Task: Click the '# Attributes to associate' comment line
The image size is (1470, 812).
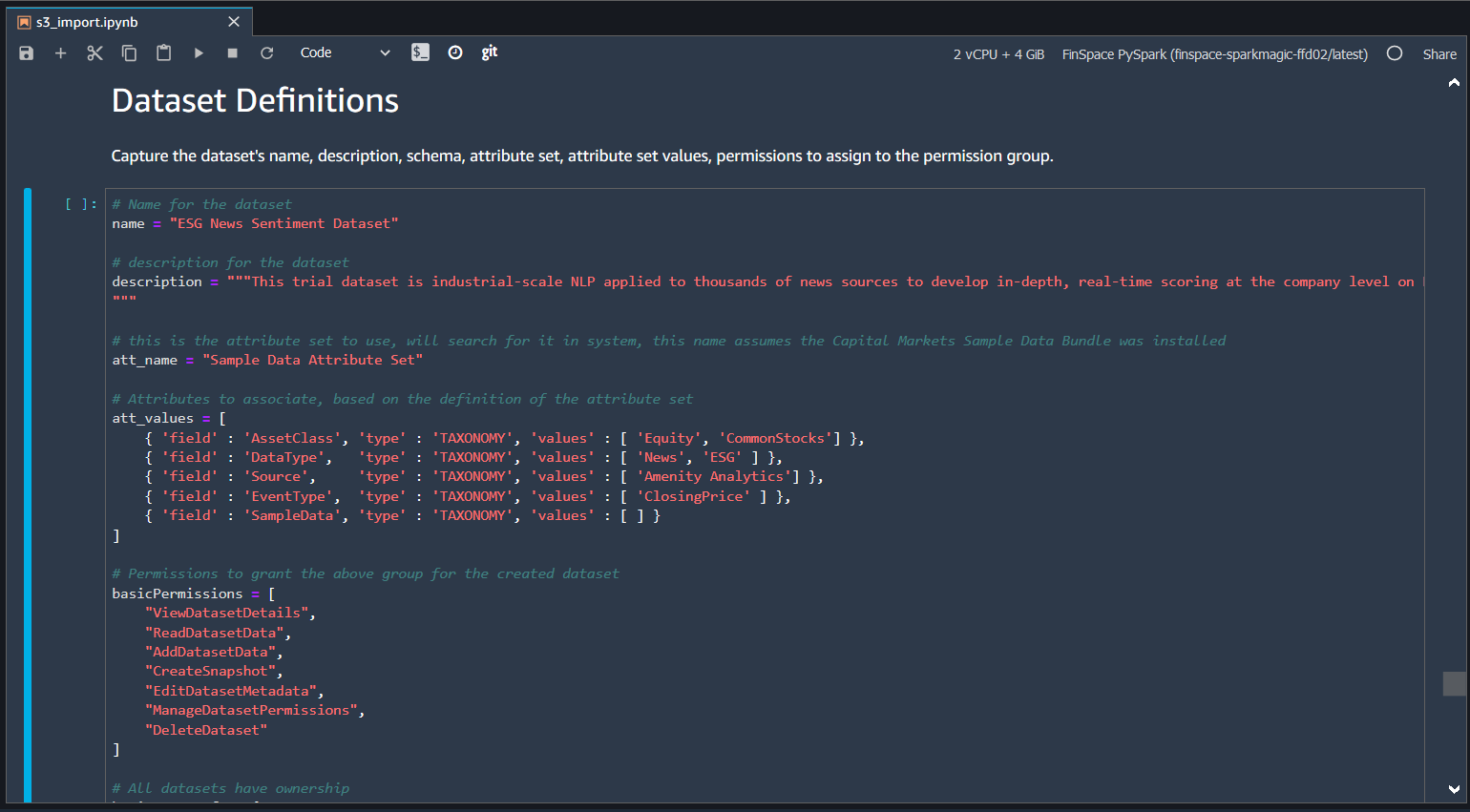Action: click(x=403, y=399)
